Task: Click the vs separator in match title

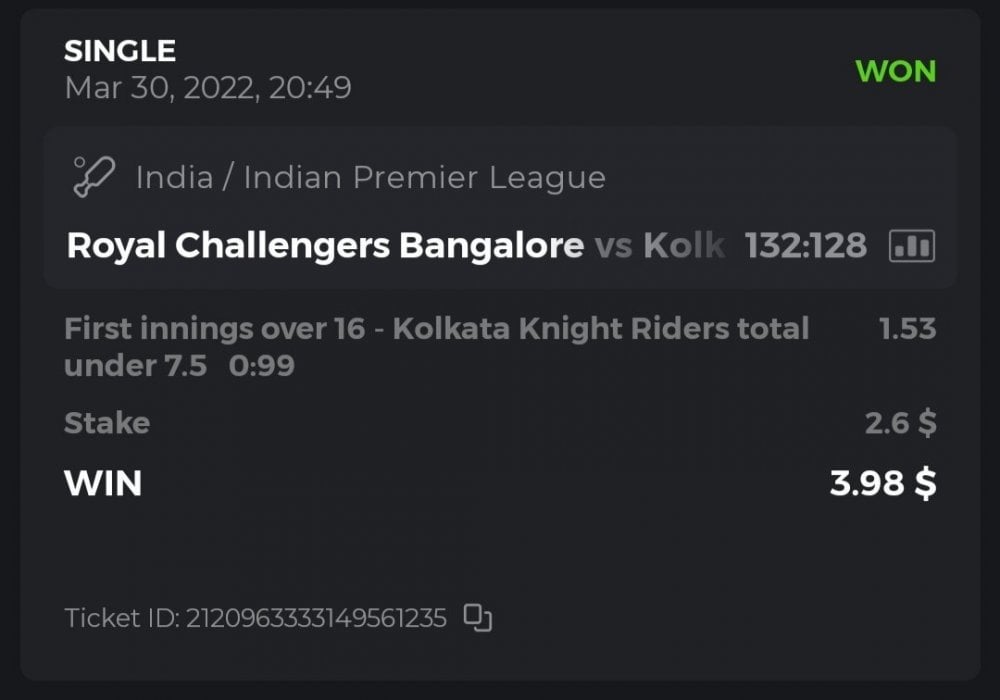Action: (613, 245)
